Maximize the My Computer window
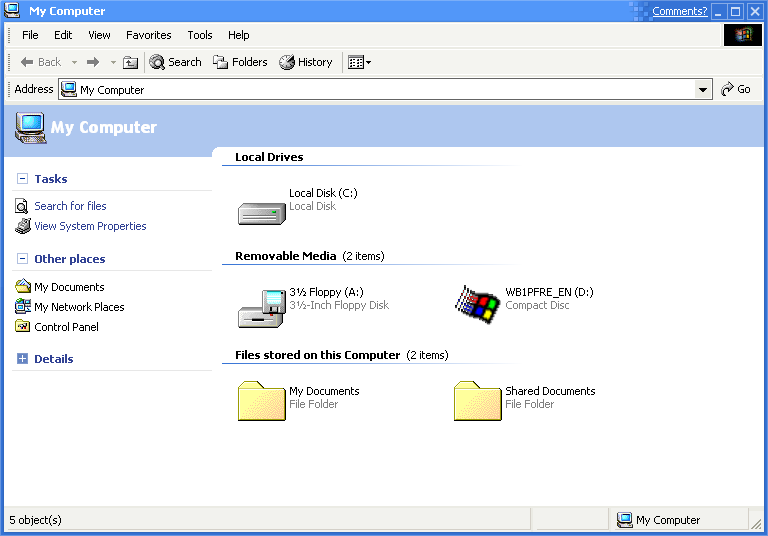This screenshot has width=768, height=536. point(735,11)
